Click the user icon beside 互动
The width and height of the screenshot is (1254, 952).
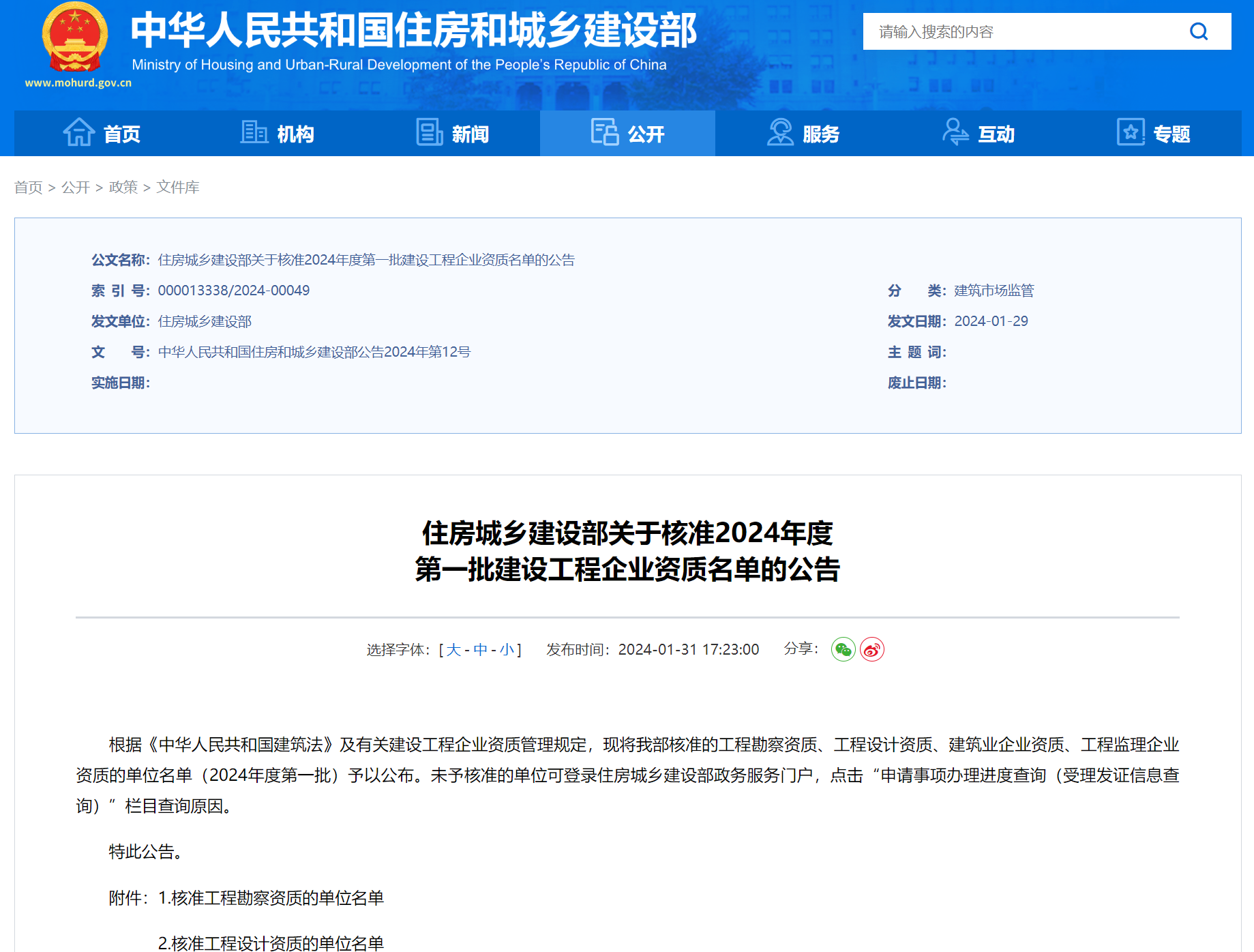pos(955,132)
